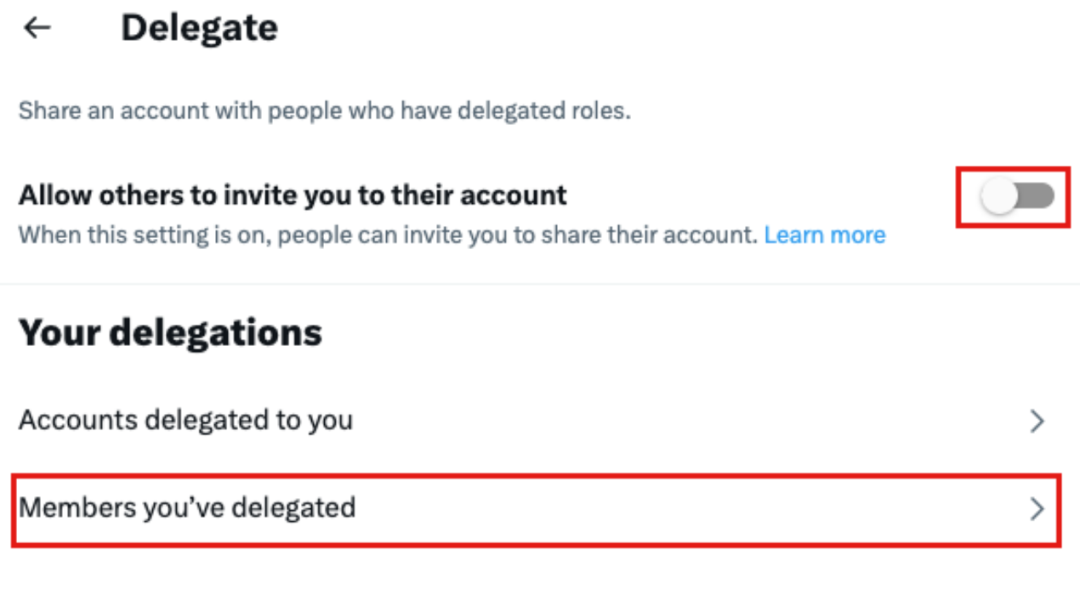Open the Learn more link

[x=825, y=235]
